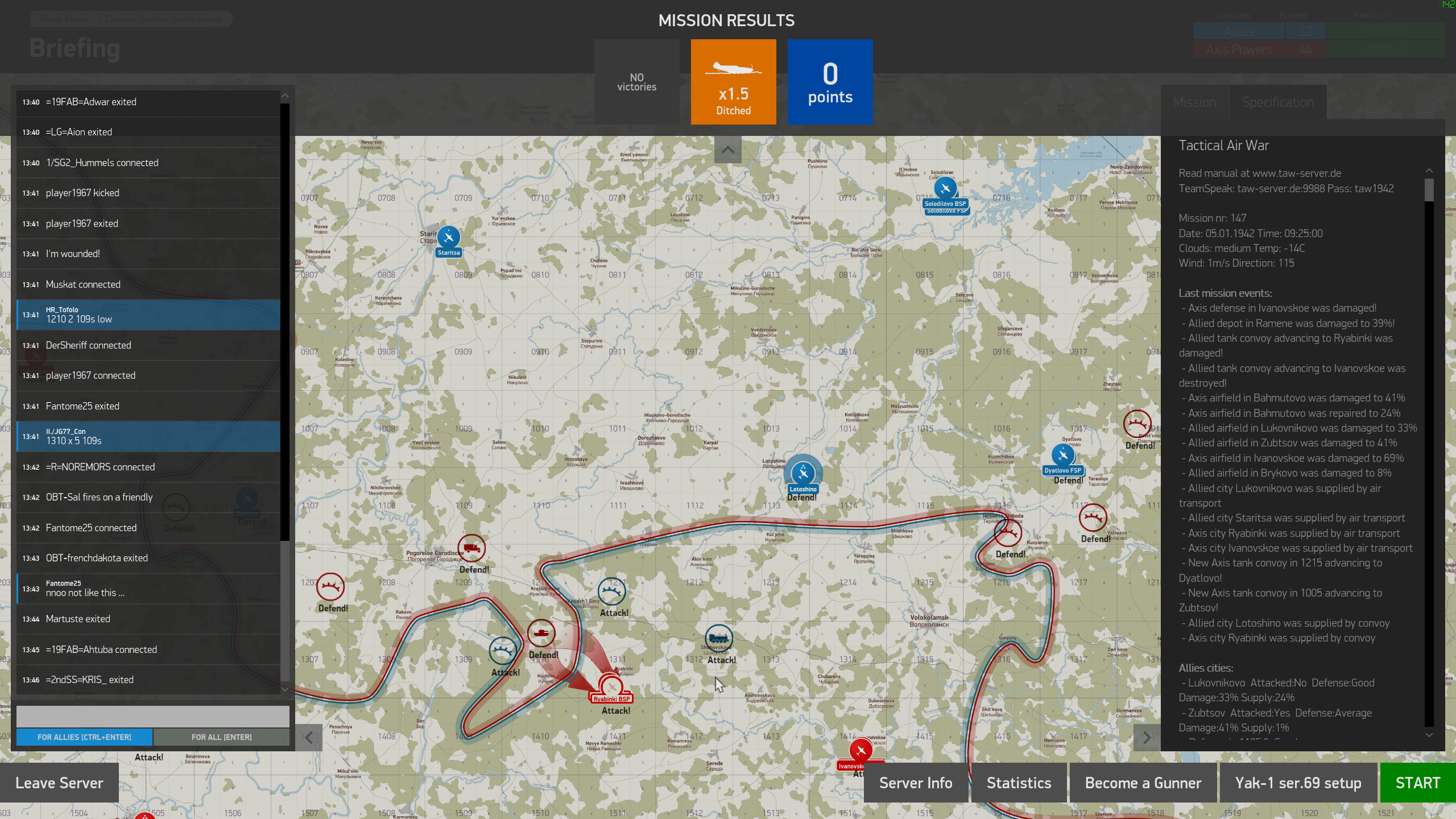The height and width of the screenshot is (819, 1456).
Task: Switch to the Specification tab
Action: click(1277, 102)
